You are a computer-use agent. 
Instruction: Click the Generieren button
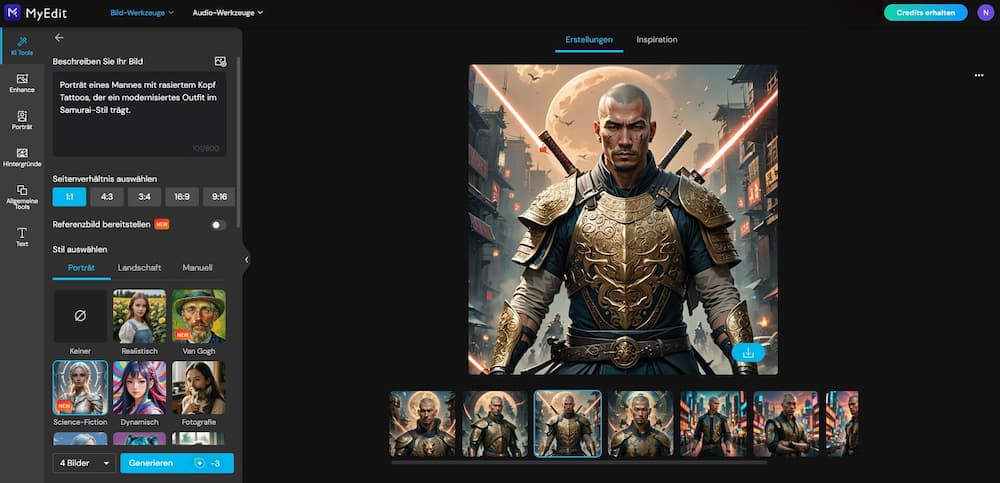[x=177, y=463]
